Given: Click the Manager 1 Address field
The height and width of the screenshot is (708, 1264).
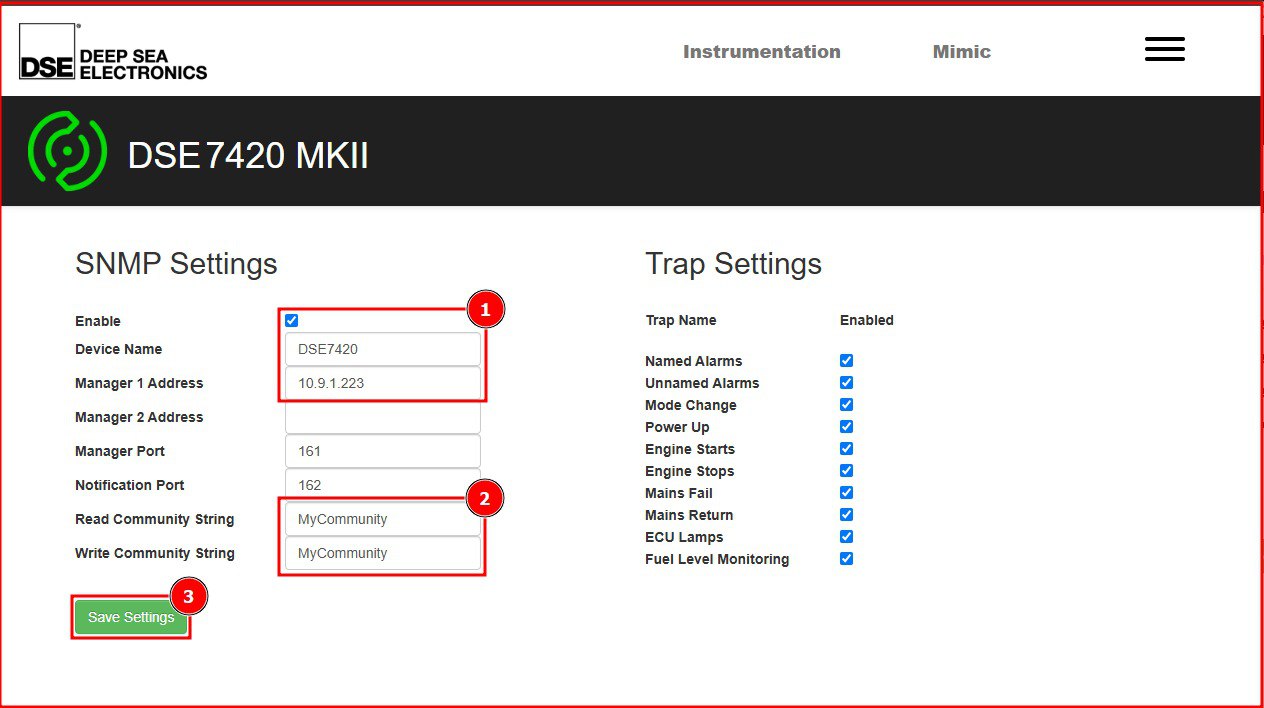Looking at the screenshot, I should [383, 384].
